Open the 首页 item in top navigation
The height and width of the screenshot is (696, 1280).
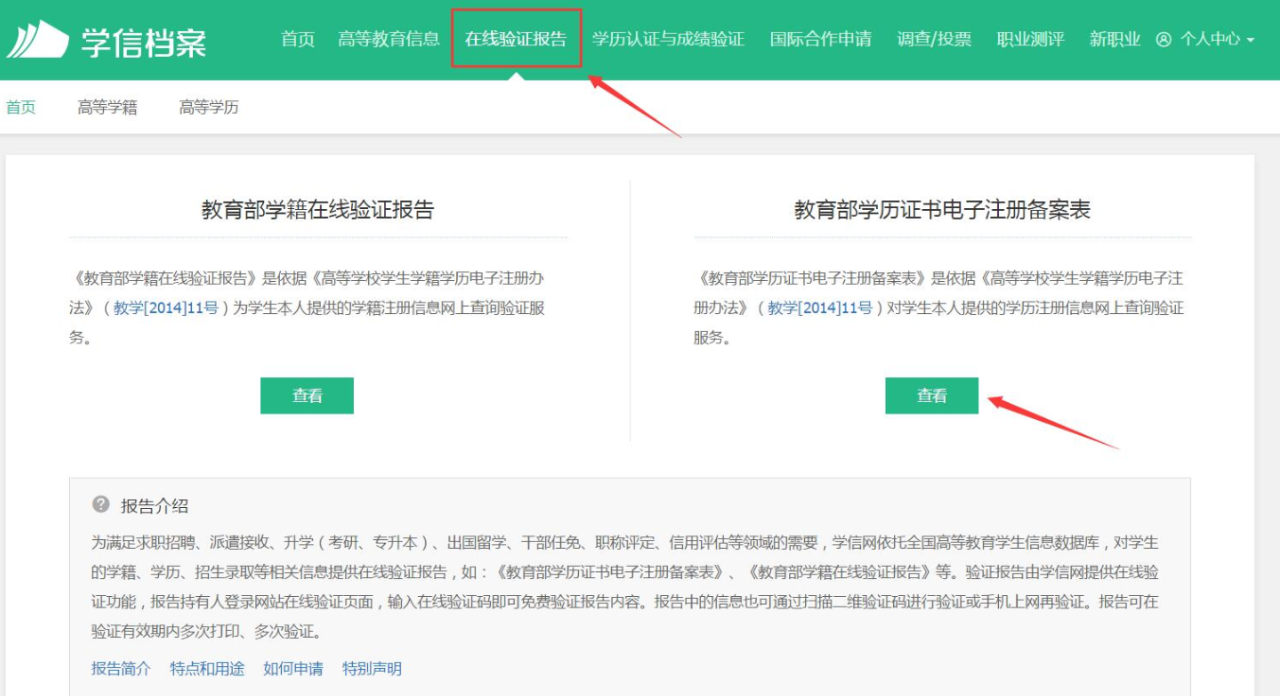pyautogui.click(x=298, y=39)
